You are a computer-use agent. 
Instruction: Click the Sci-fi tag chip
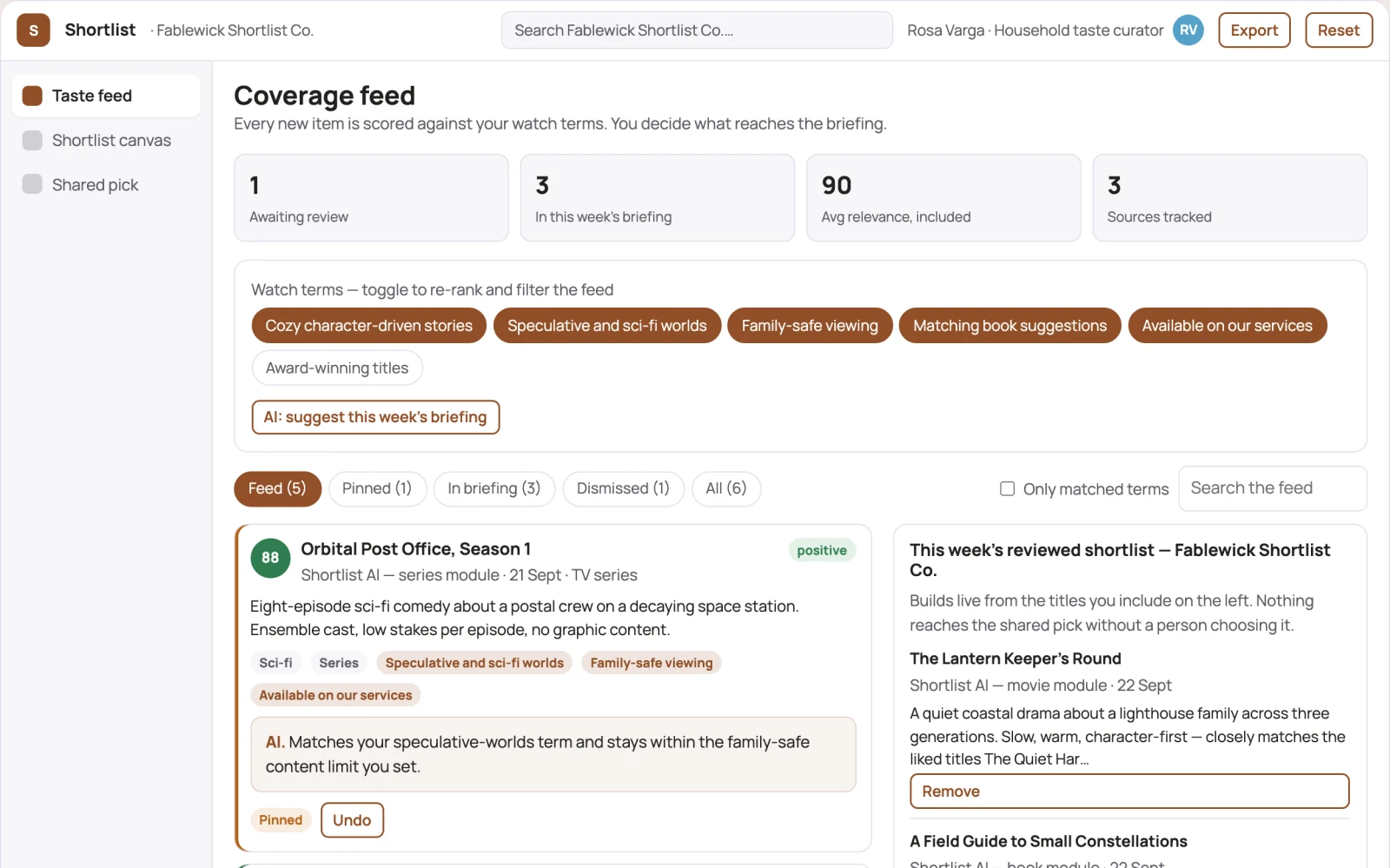(x=276, y=663)
